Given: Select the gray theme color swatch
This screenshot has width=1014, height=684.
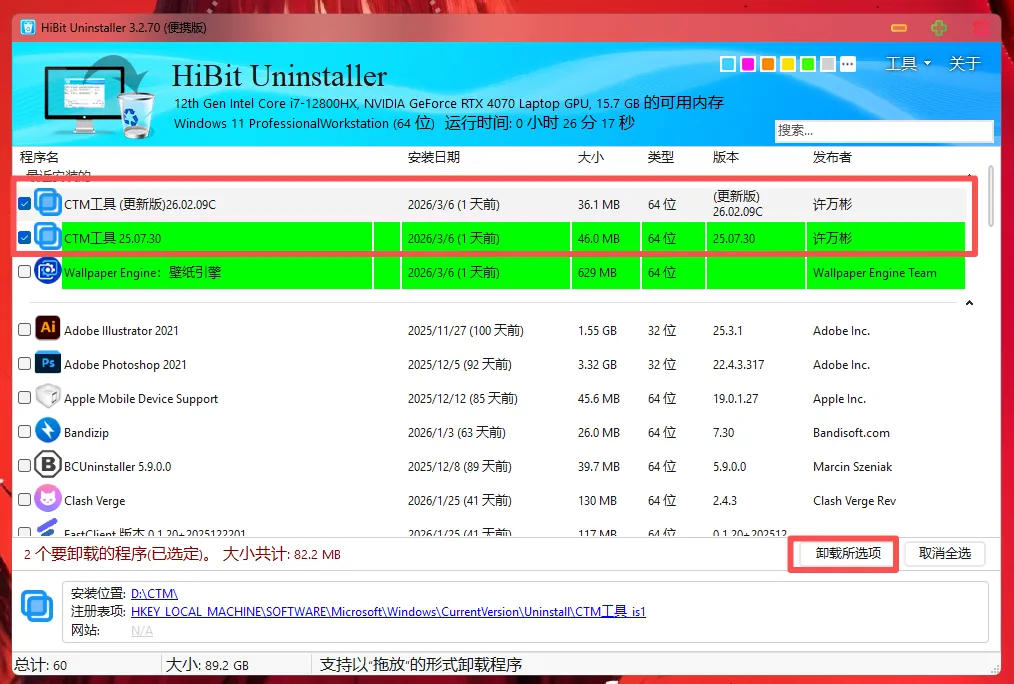Looking at the screenshot, I should click(x=828, y=64).
